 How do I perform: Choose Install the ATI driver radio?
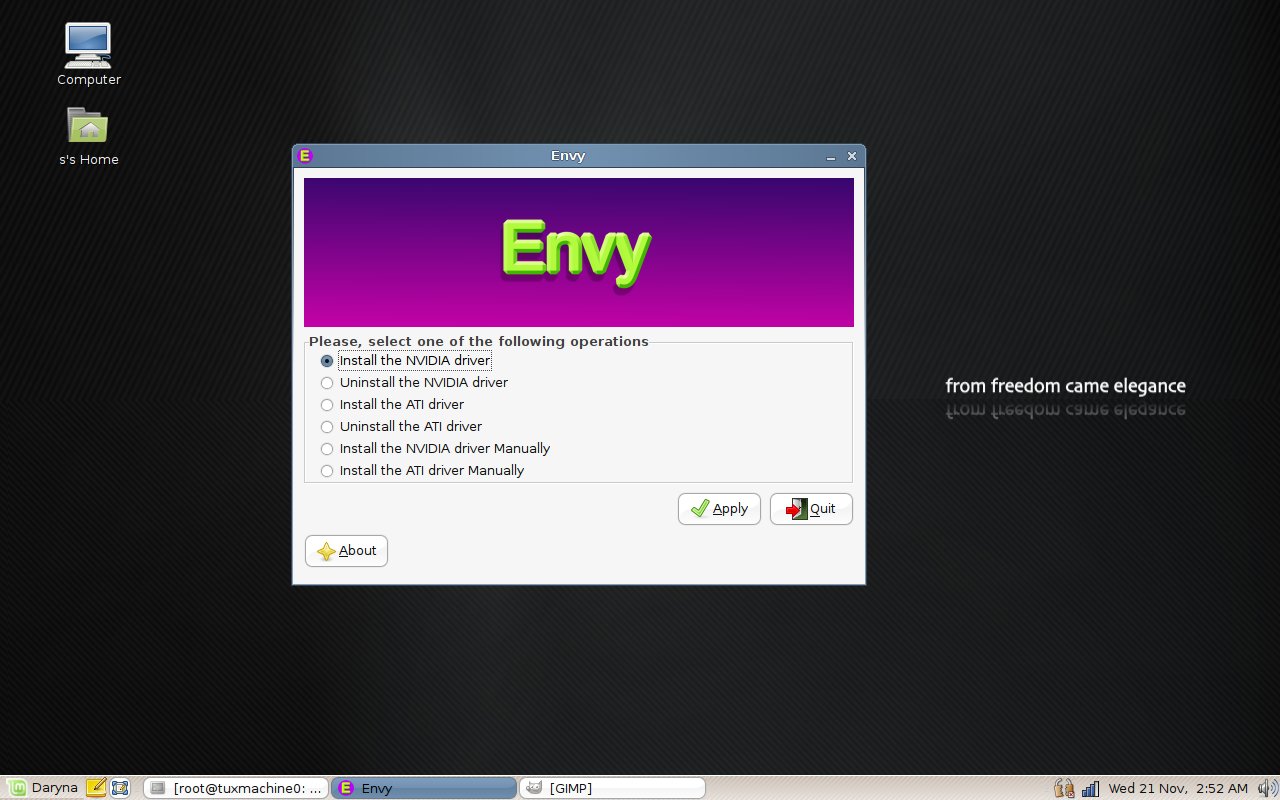392,405
